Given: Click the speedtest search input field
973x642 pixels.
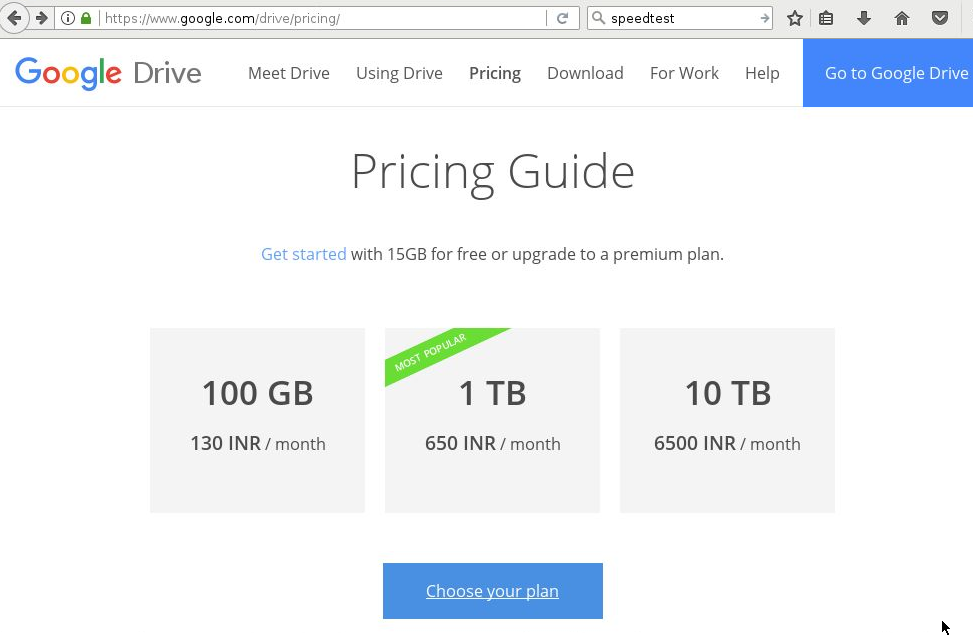Looking at the screenshot, I should [683, 19].
